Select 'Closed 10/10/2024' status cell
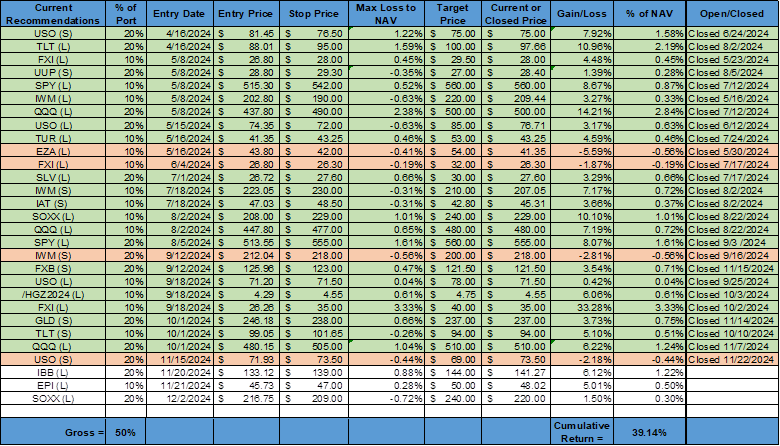This screenshot has width=780, height=446. click(732, 334)
